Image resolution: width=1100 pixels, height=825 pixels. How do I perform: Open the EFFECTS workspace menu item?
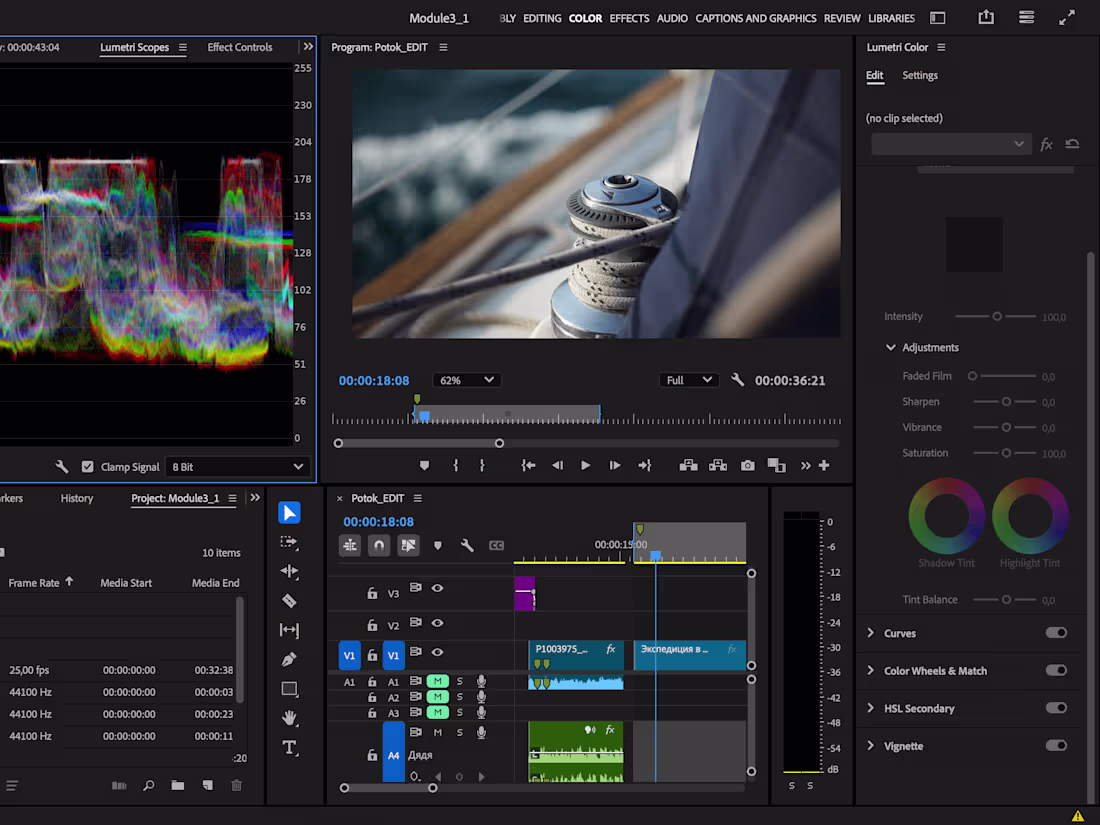(629, 17)
